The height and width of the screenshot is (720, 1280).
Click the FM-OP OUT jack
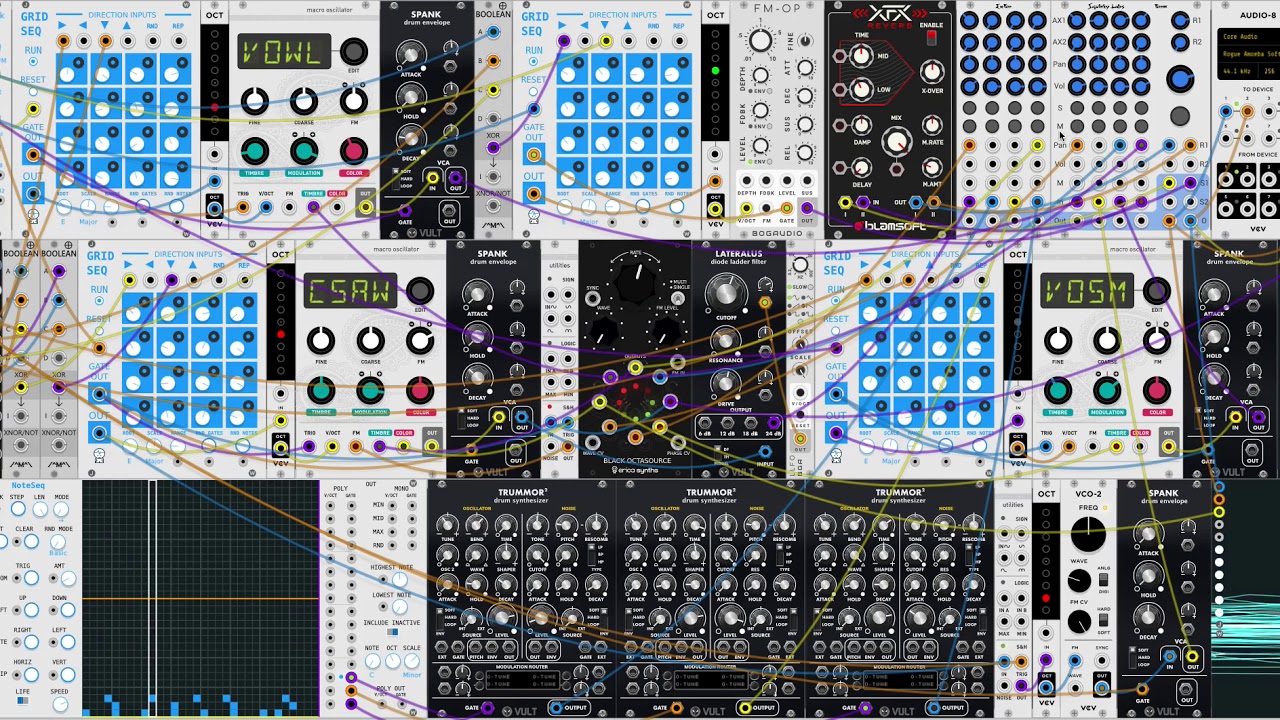click(807, 208)
